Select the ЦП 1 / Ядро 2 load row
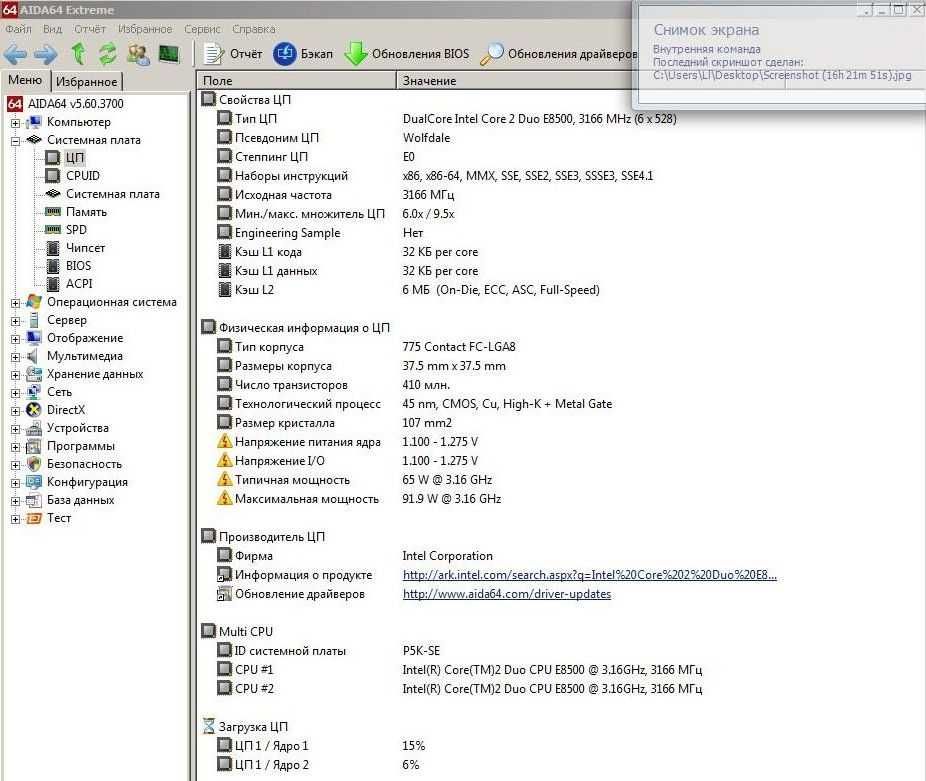 (x=319, y=764)
